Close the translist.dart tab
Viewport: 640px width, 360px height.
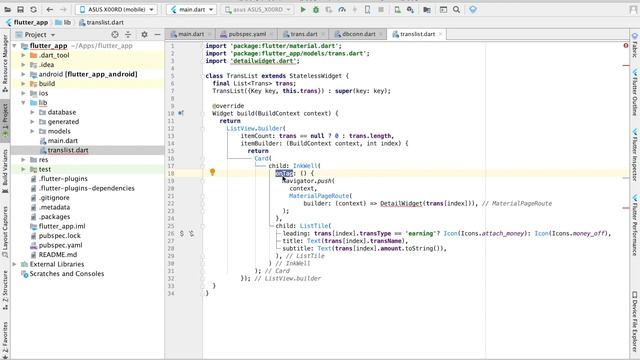click(440, 34)
